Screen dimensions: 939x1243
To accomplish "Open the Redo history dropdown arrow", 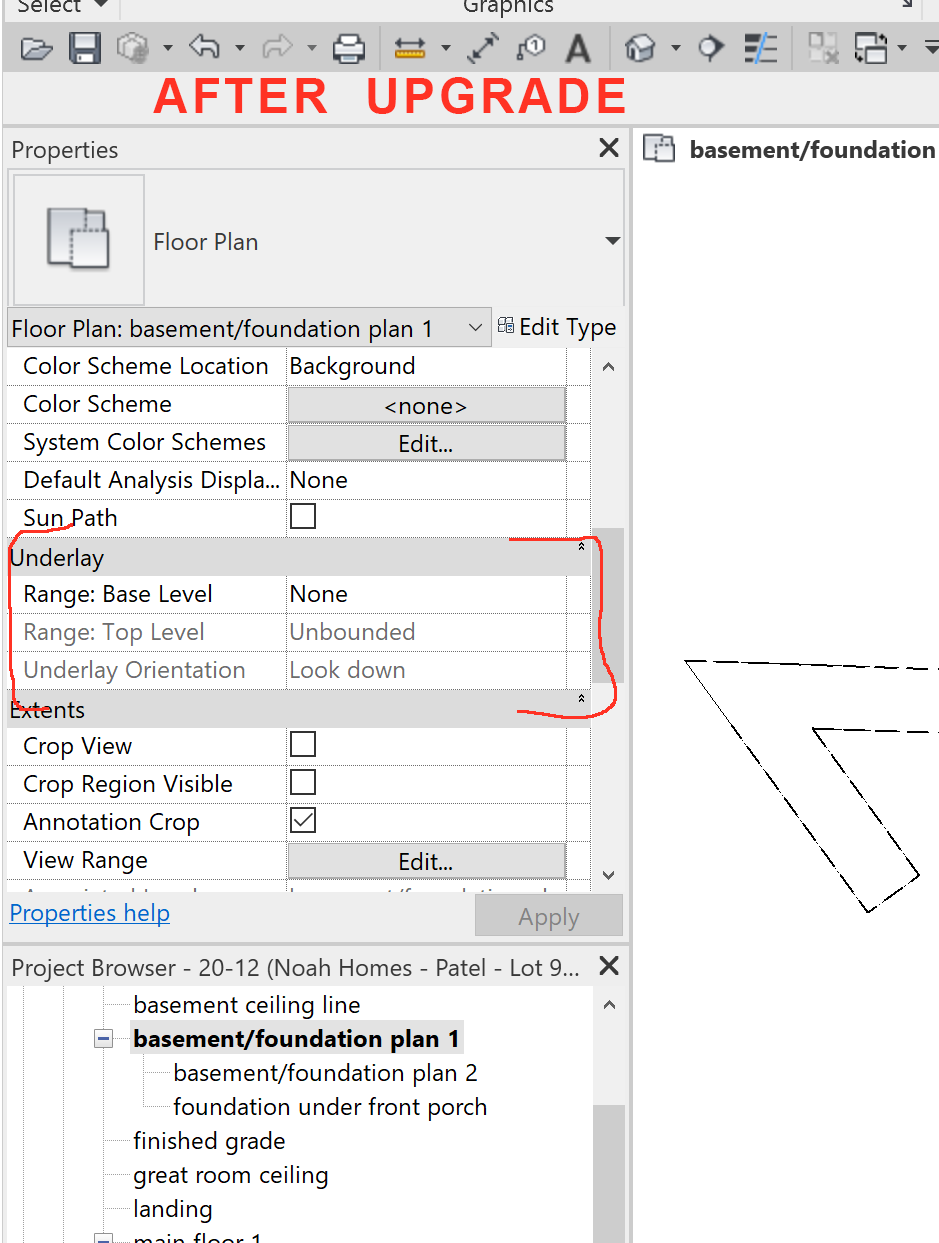I will click(311, 47).
